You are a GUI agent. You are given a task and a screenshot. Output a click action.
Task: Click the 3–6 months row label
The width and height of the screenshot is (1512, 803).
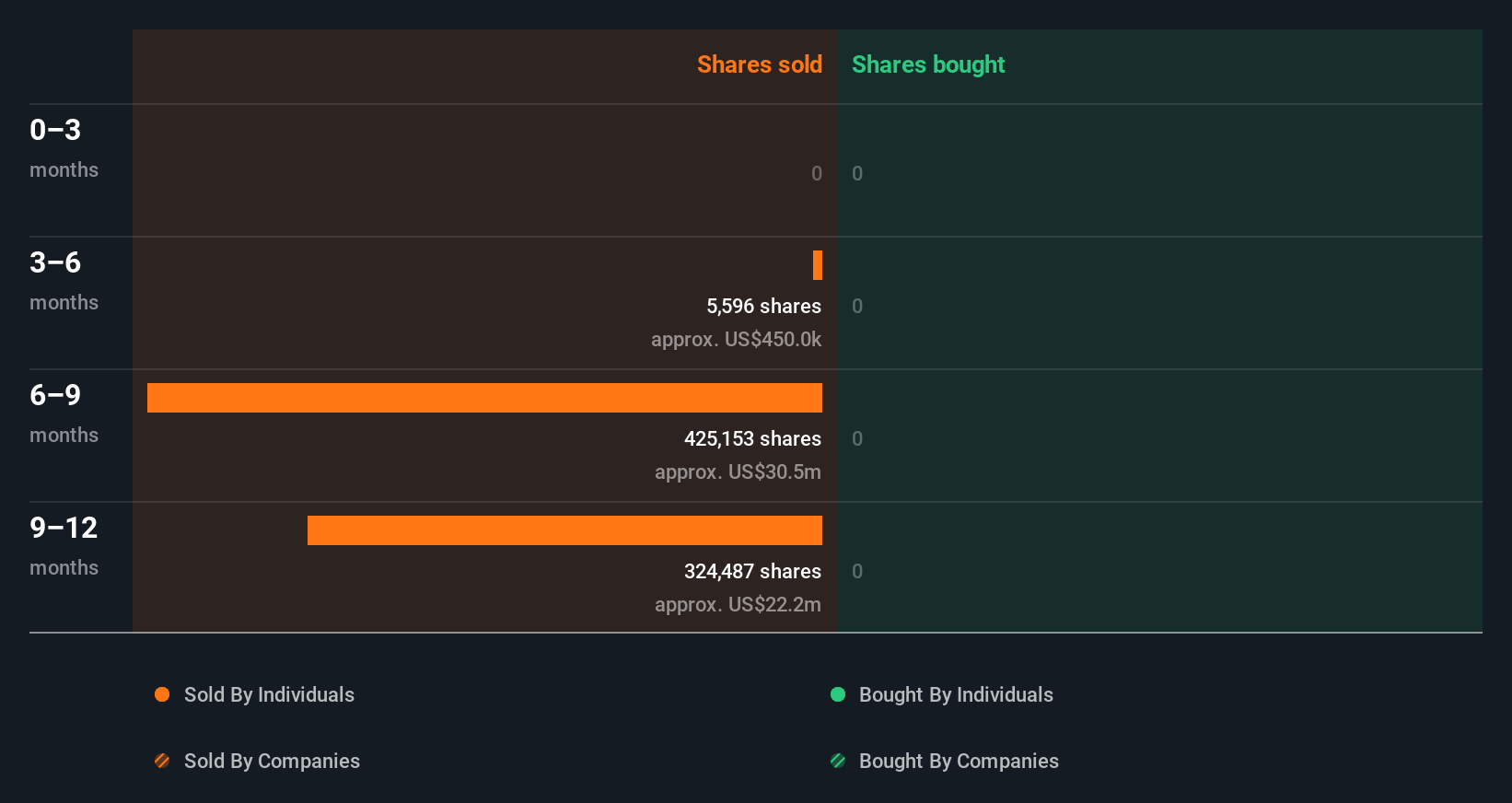[64, 281]
